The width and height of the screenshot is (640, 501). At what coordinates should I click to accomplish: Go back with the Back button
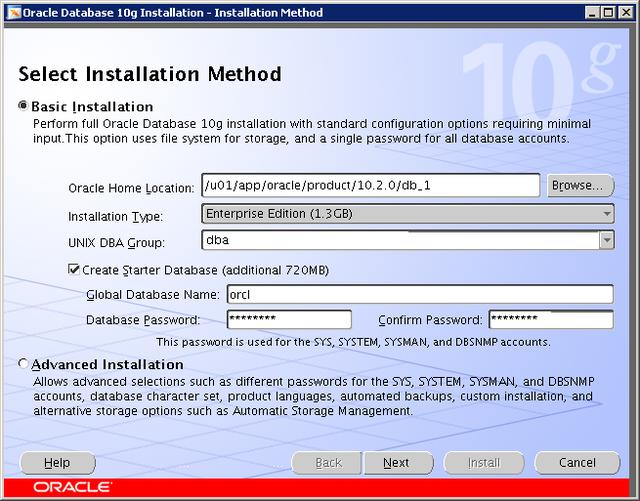[327, 463]
